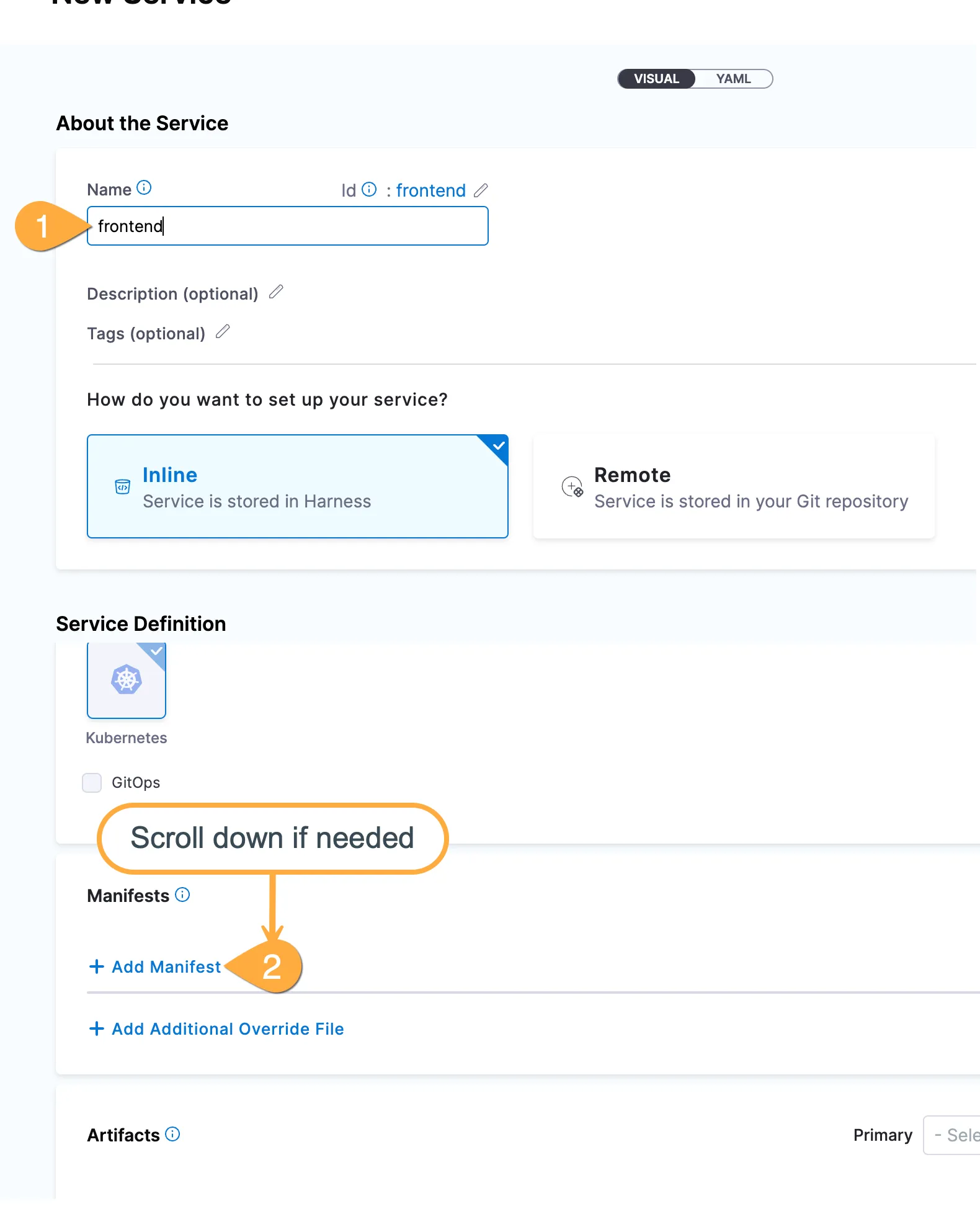Switch to the YAML view
The image size is (980, 1227).
733,79
